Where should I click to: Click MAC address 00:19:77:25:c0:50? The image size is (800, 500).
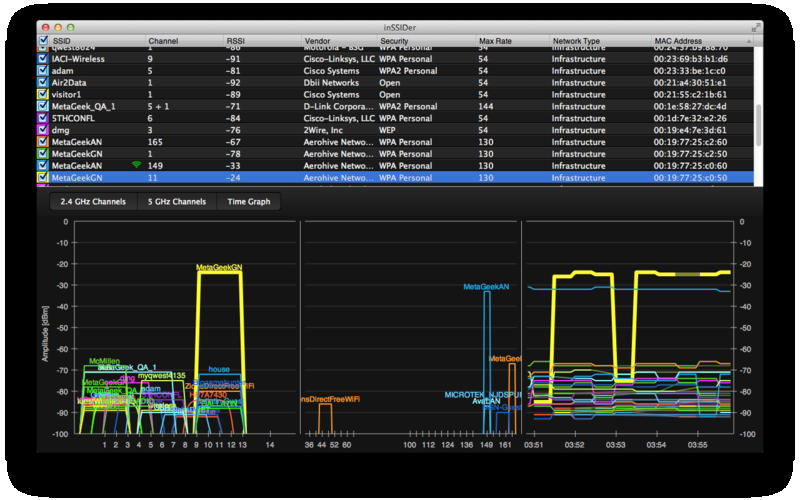pyautogui.click(x=690, y=178)
